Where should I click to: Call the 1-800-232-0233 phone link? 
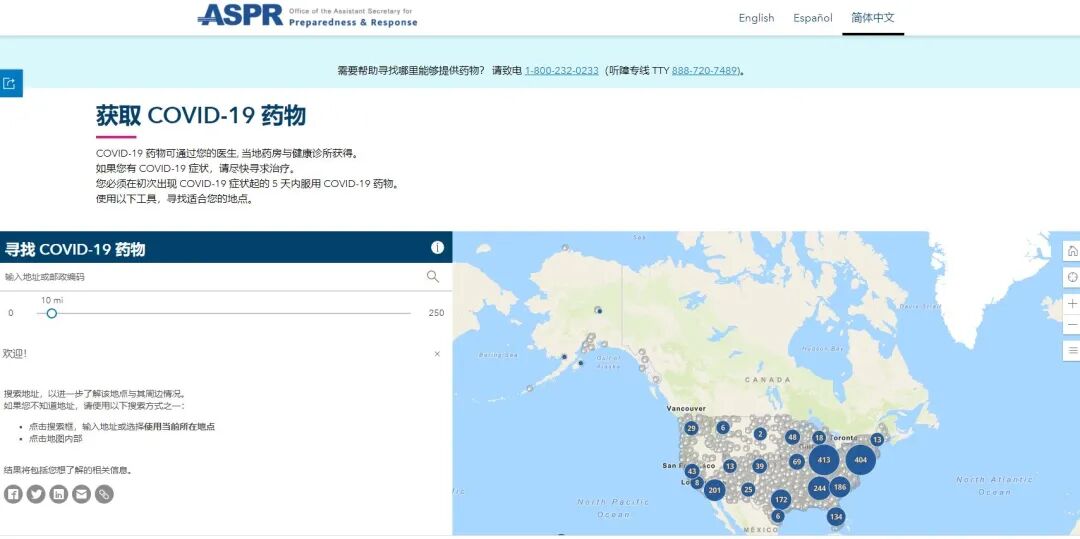561,70
